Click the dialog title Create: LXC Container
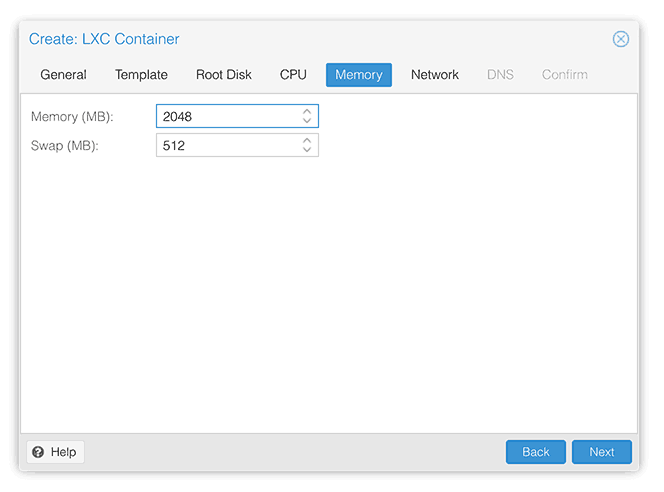Screen dimensions: 664x492 pos(104,39)
